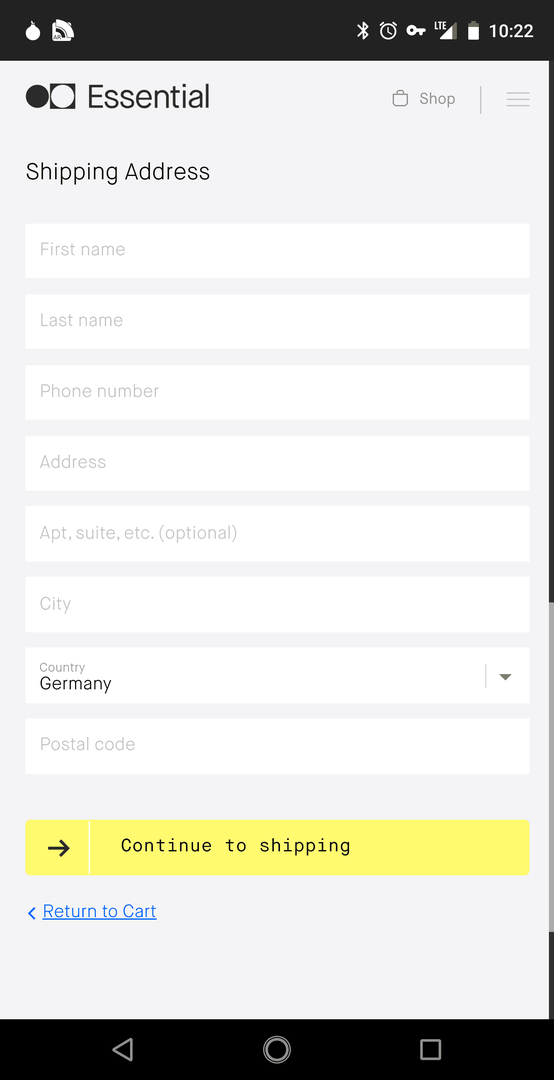Follow the Return to Cart link

pyautogui.click(x=99, y=911)
